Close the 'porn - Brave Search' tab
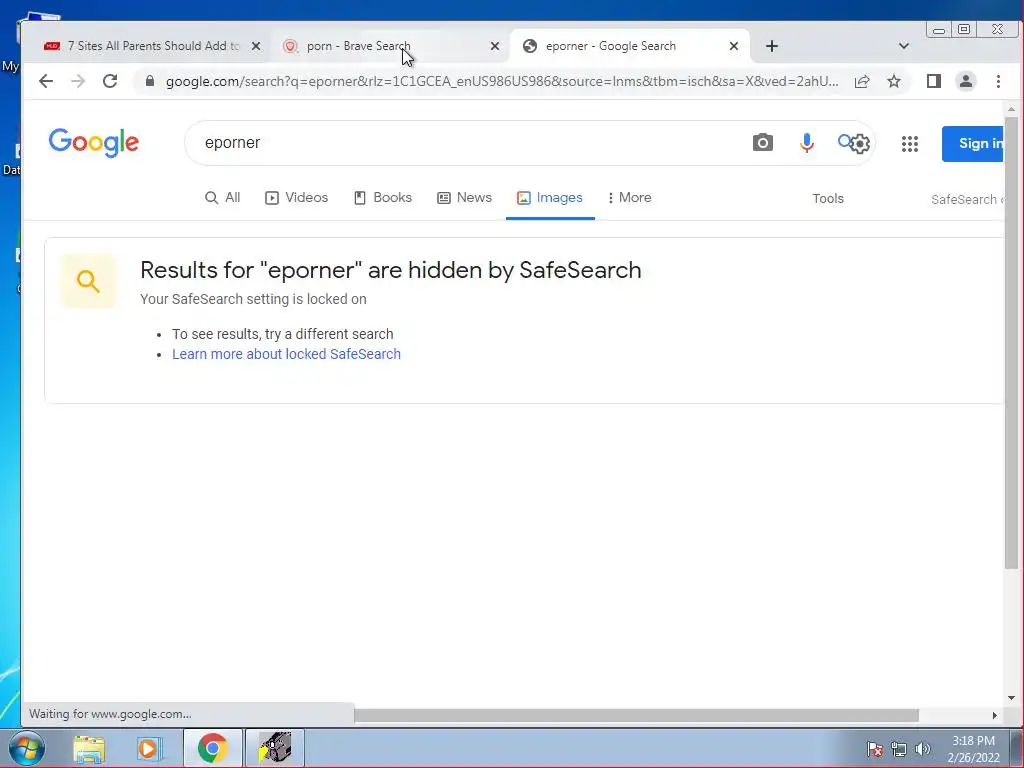1024x768 pixels. coord(495,46)
